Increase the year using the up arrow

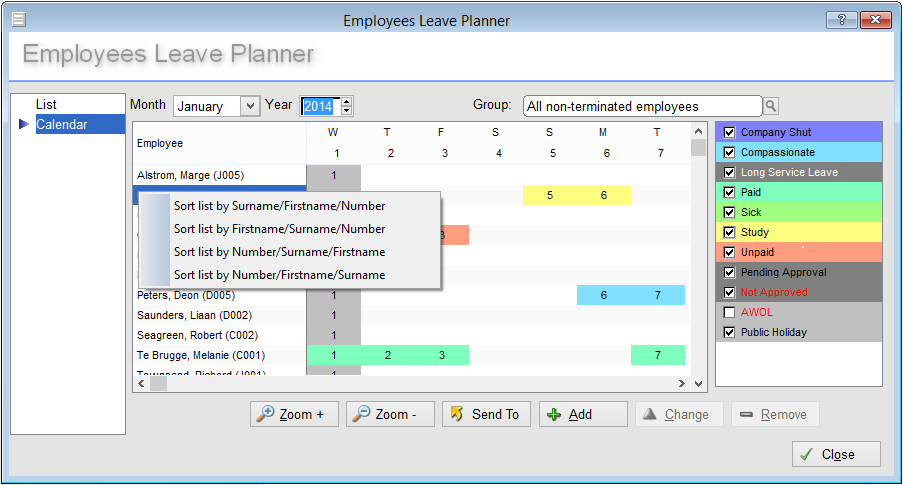(347, 101)
